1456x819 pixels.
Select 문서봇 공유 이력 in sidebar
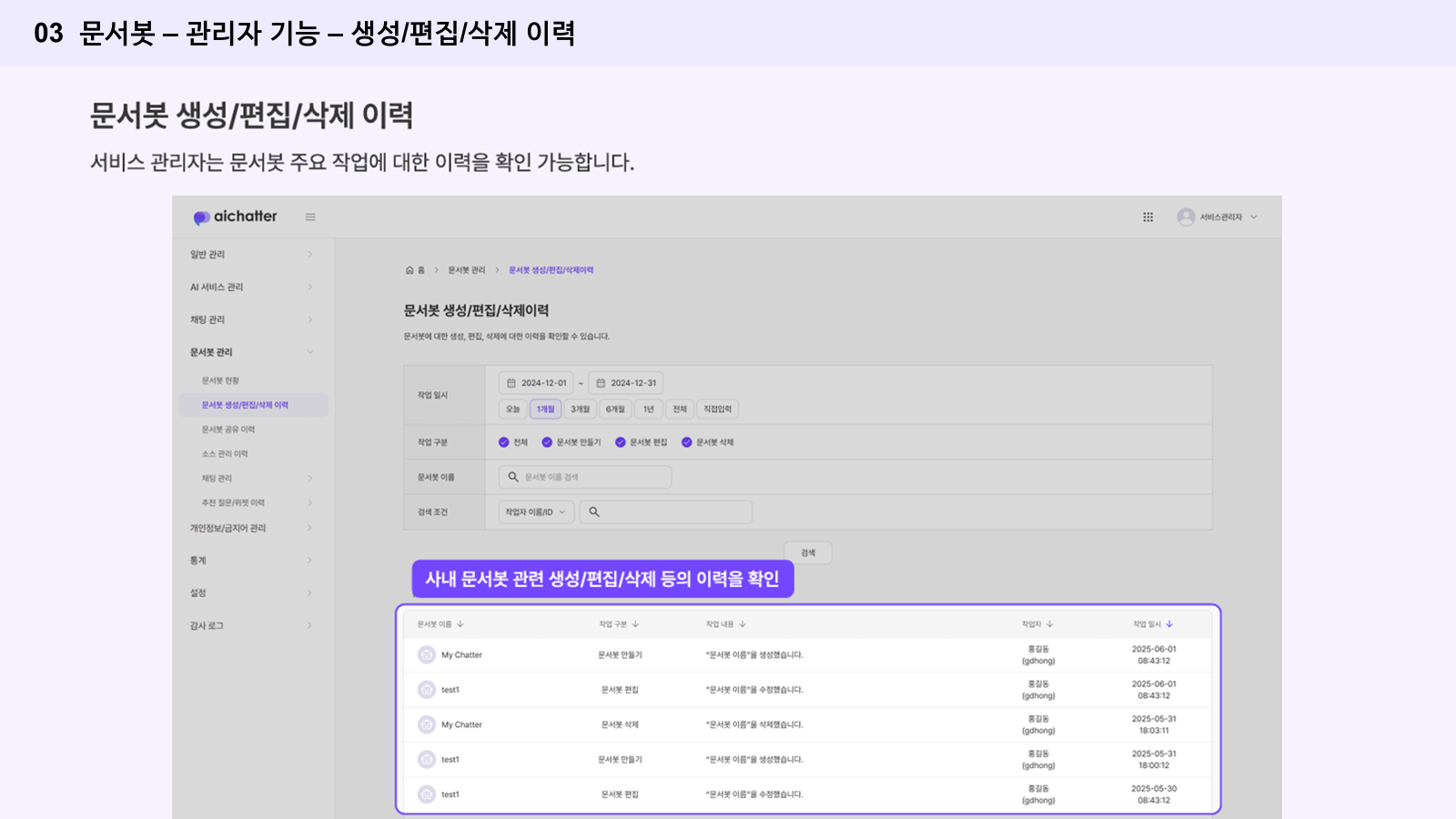coord(228,430)
